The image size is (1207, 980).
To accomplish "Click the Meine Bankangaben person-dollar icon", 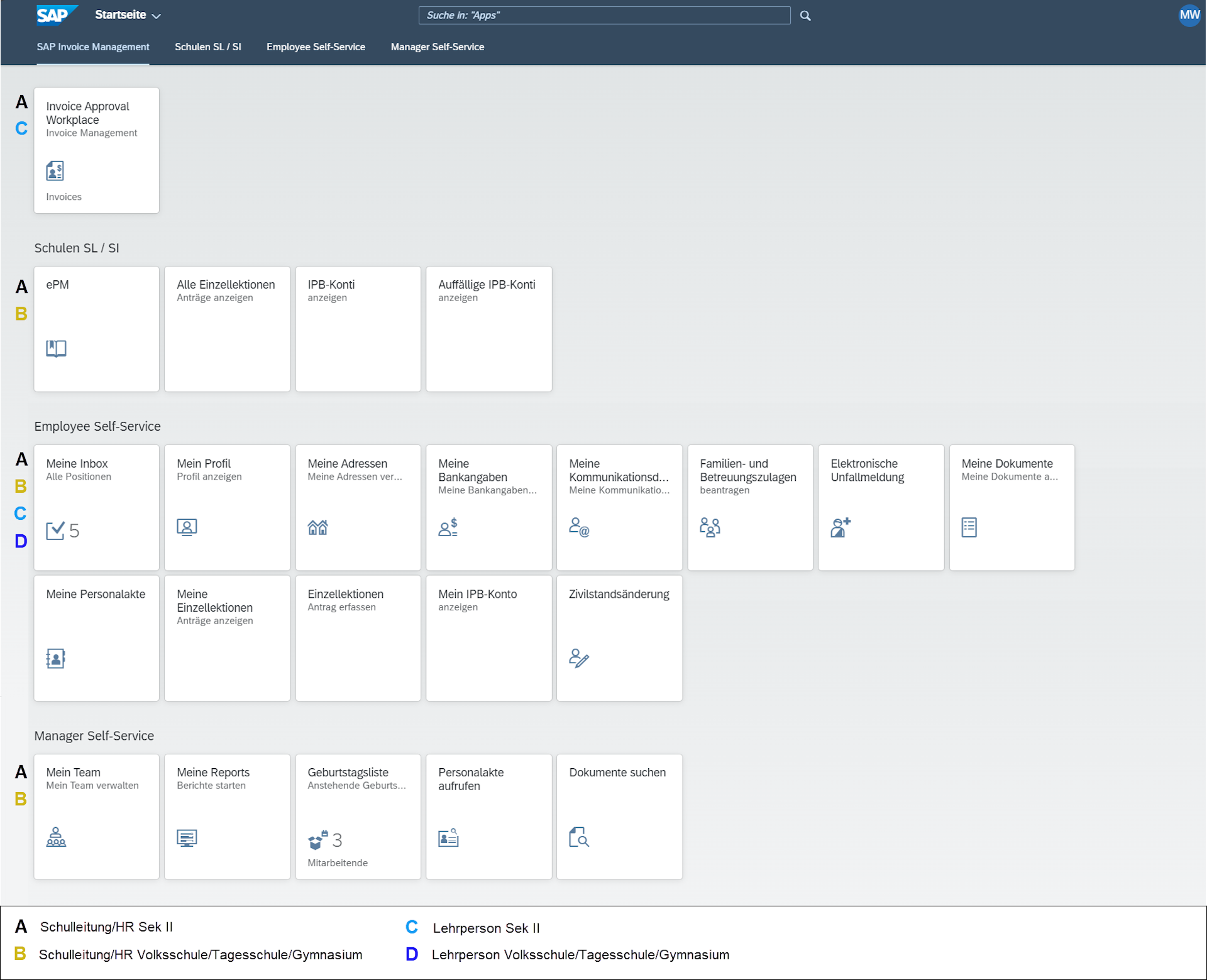I will [448, 527].
